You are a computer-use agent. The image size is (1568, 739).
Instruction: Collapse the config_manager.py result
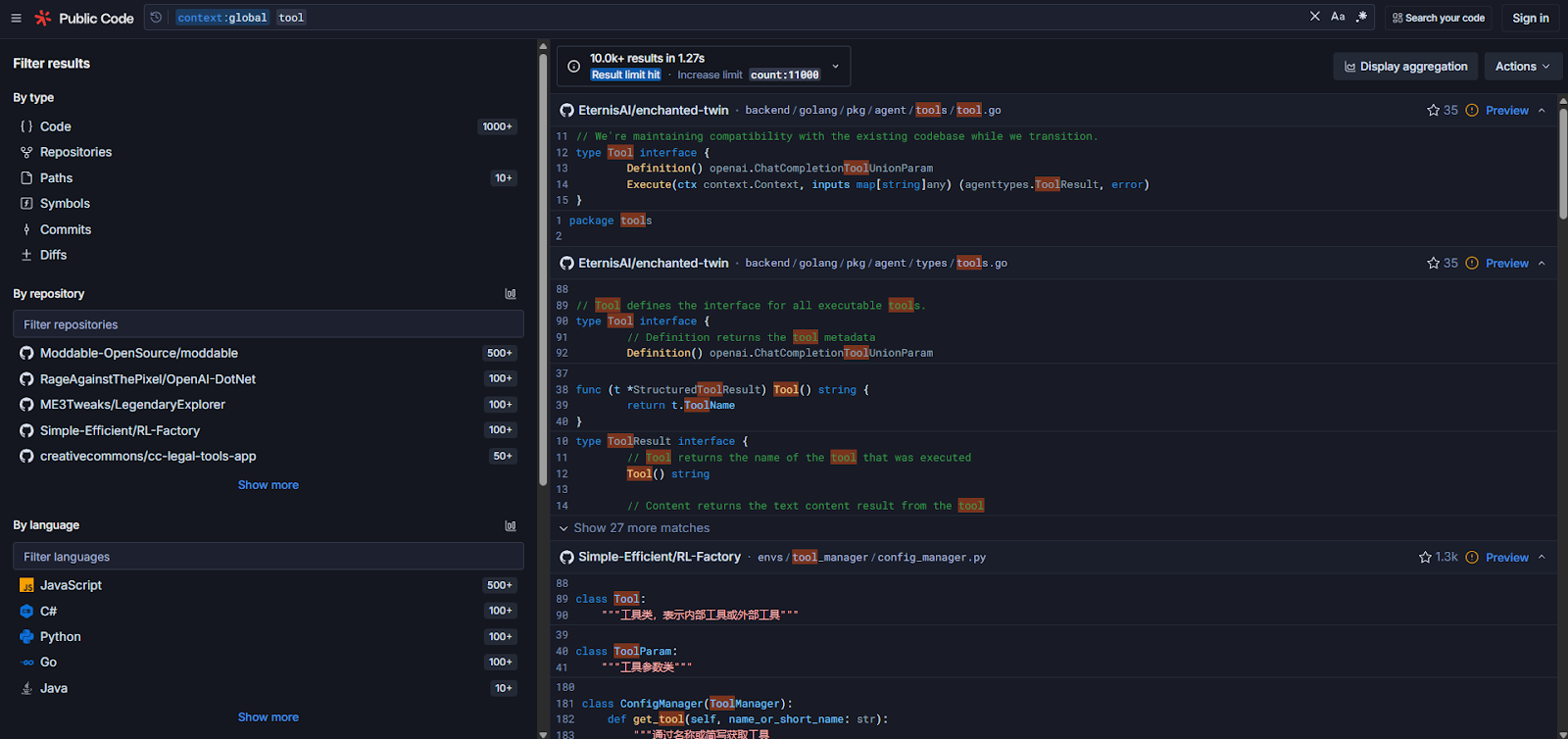click(1542, 557)
